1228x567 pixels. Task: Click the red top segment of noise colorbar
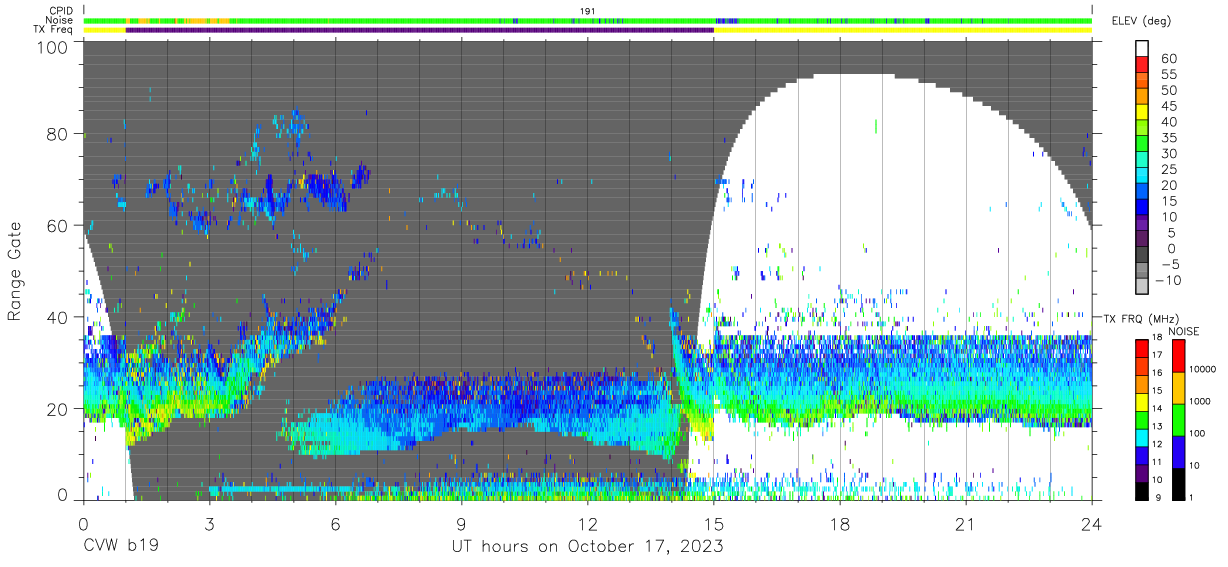tap(1177, 356)
